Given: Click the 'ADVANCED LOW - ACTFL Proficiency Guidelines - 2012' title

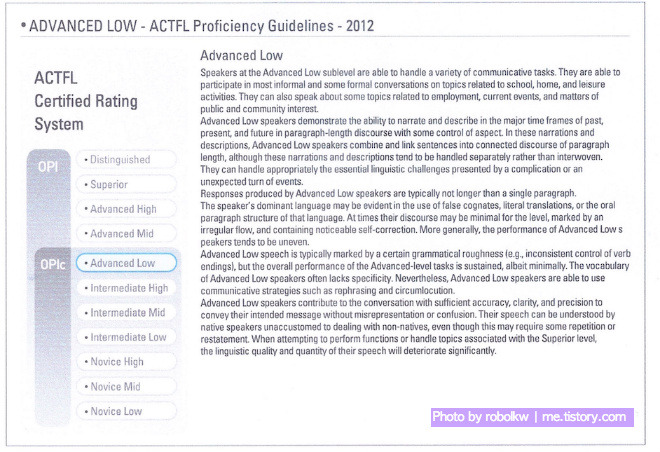Looking at the screenshot, I should pos(201,26).
